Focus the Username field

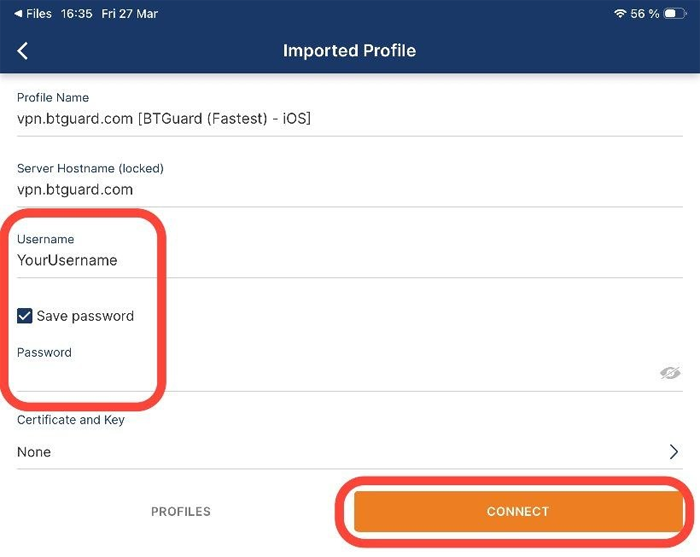[340, 261]
